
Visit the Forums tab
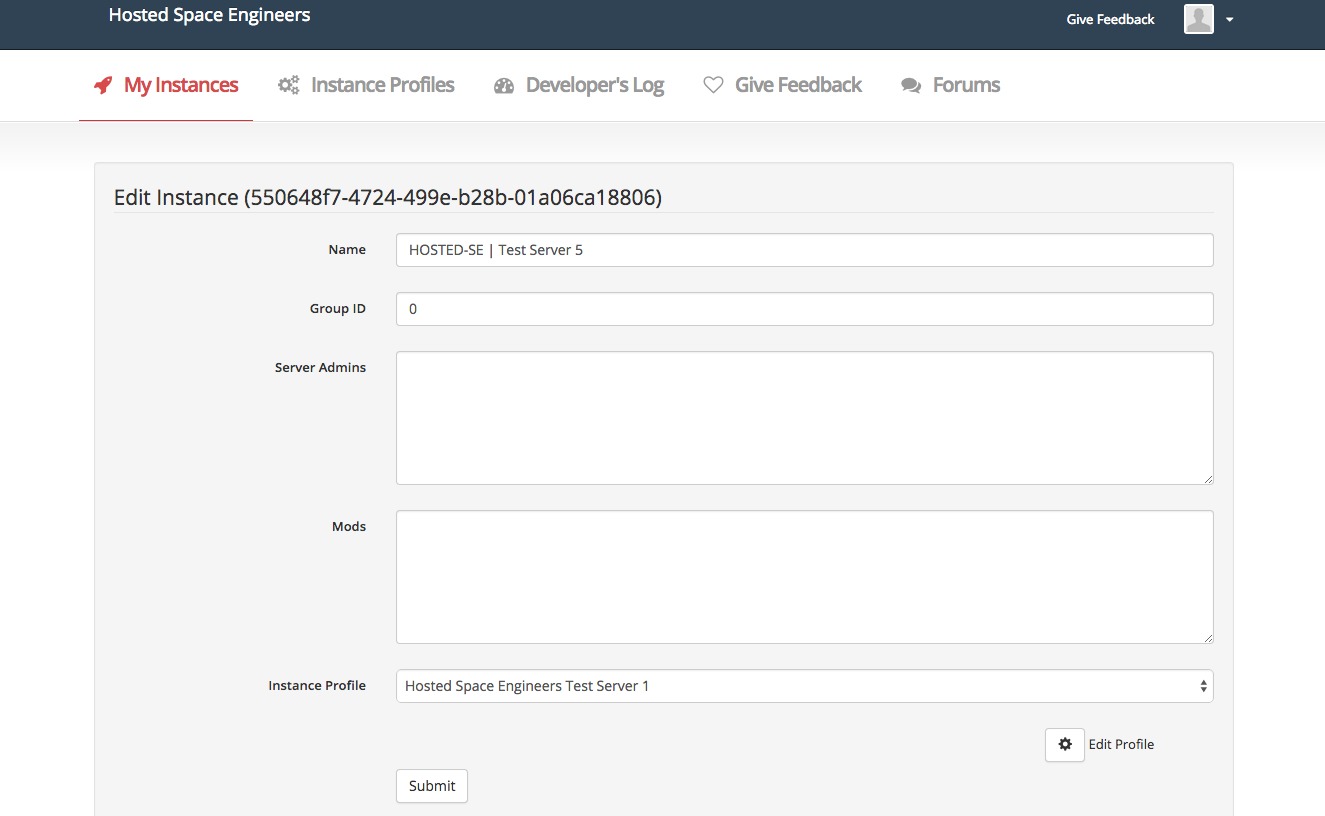pyautogui.click(x=951, y=86)
